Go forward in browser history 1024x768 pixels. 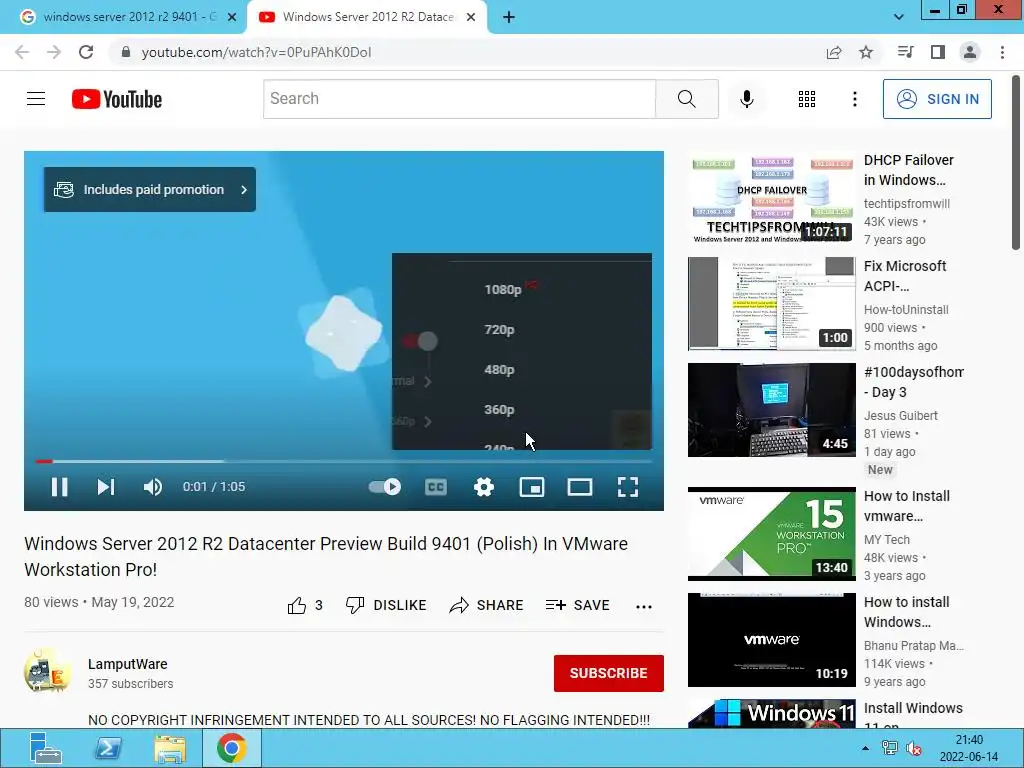click(54, 52)
